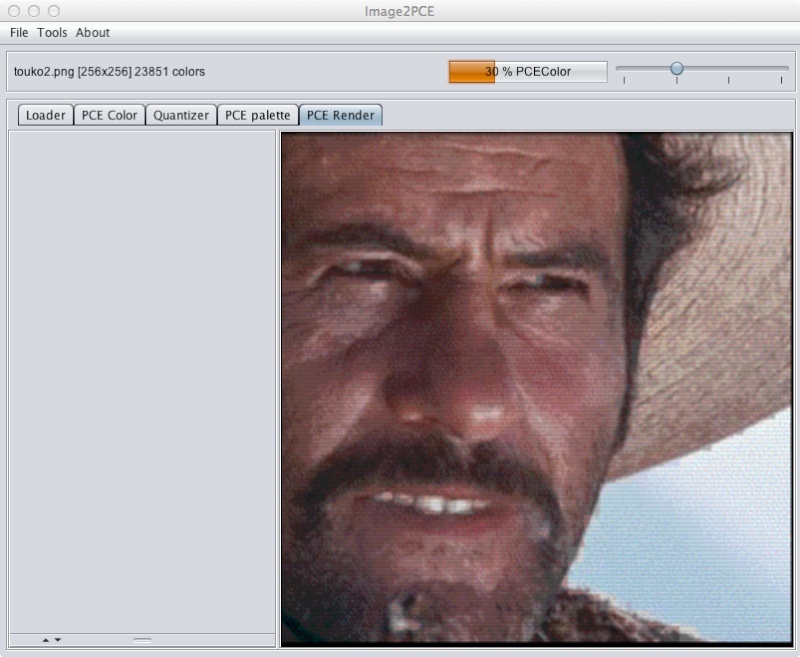Click the window close button

coord(14,11)
